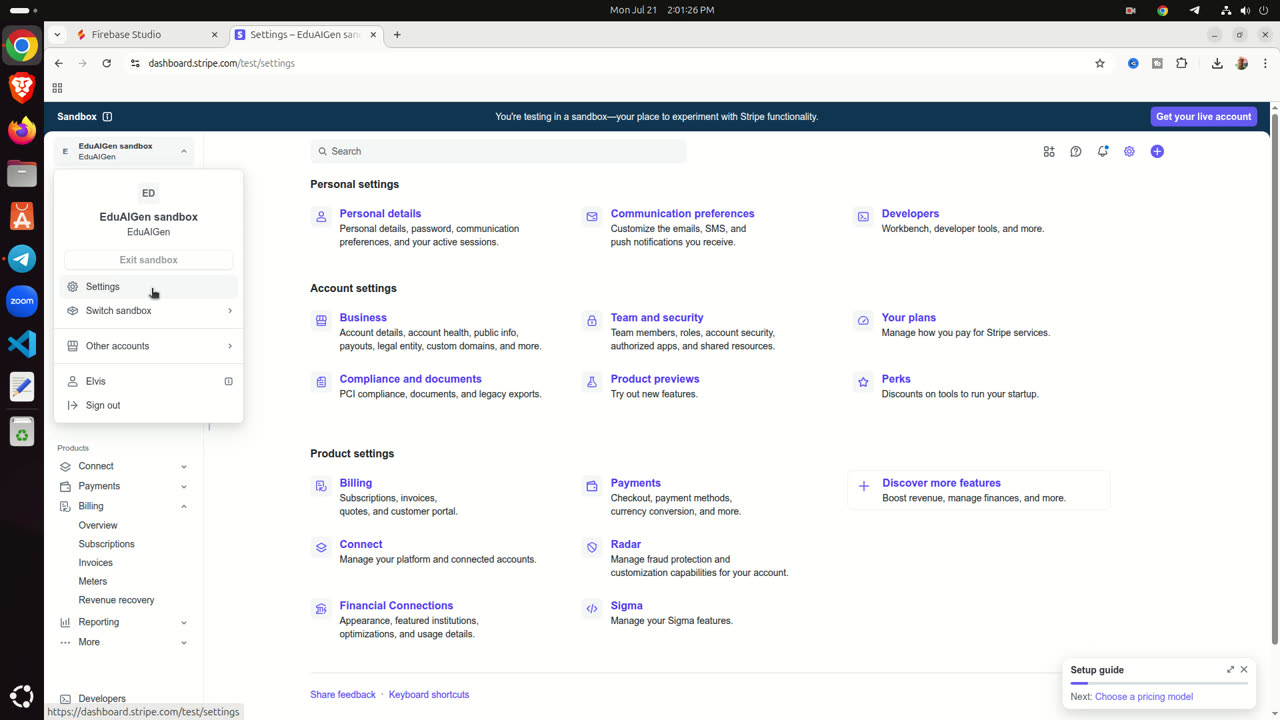Open Billing Overview in the sidebar

click(x=98, y=525)
